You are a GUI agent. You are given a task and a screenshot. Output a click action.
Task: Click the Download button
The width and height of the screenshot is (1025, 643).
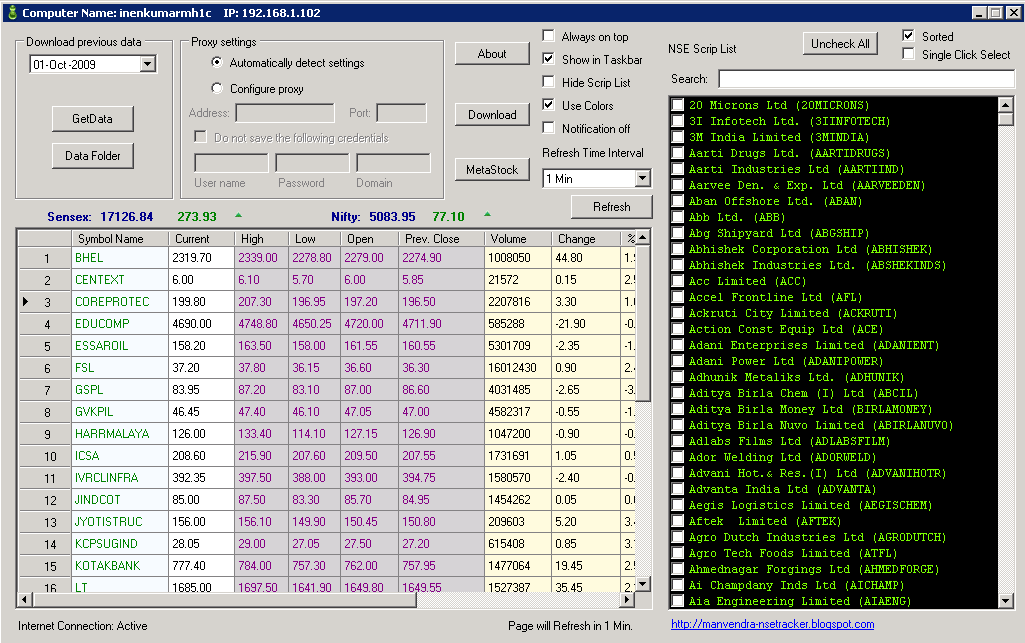click(x=492, y=115)
